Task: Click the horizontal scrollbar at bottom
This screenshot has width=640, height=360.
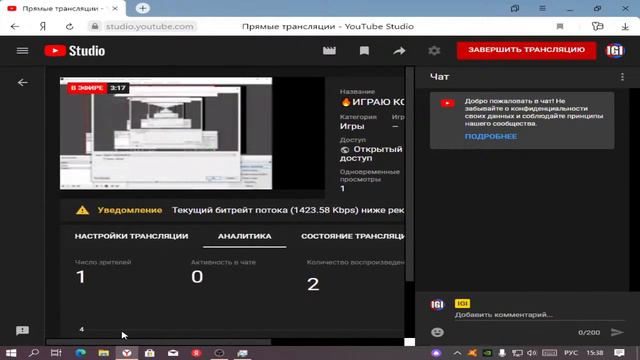Action: (158, 342)
